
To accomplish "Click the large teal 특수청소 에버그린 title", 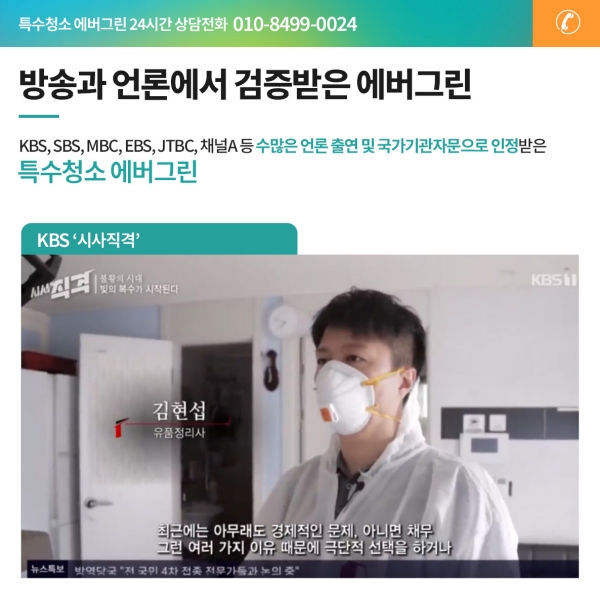I will tap(108, 171).
